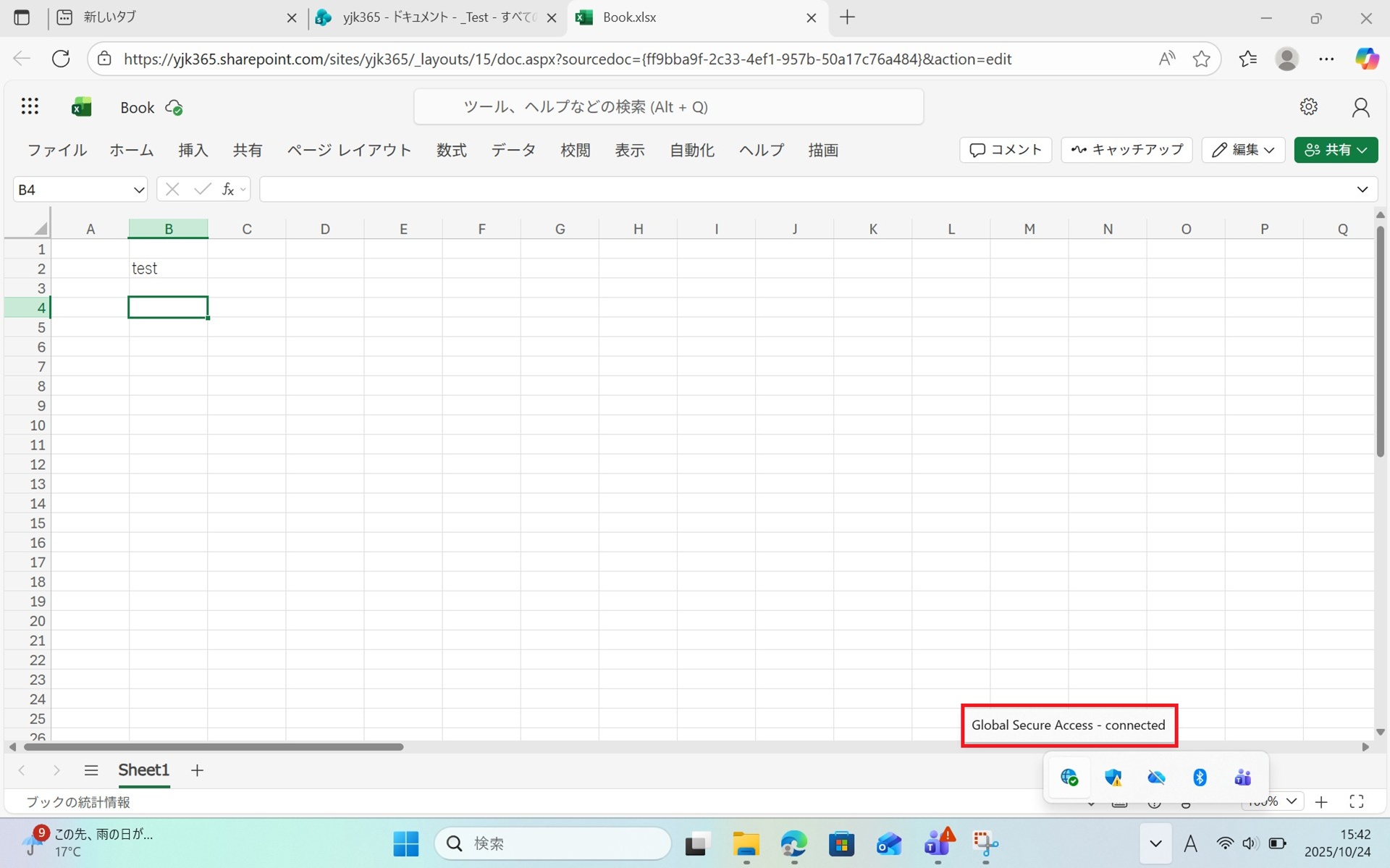This screenshot has width=1390, height=868.
Task: Open the 挿入 ribbon tab
Action: pyautogui.click(x=193, y=150)
